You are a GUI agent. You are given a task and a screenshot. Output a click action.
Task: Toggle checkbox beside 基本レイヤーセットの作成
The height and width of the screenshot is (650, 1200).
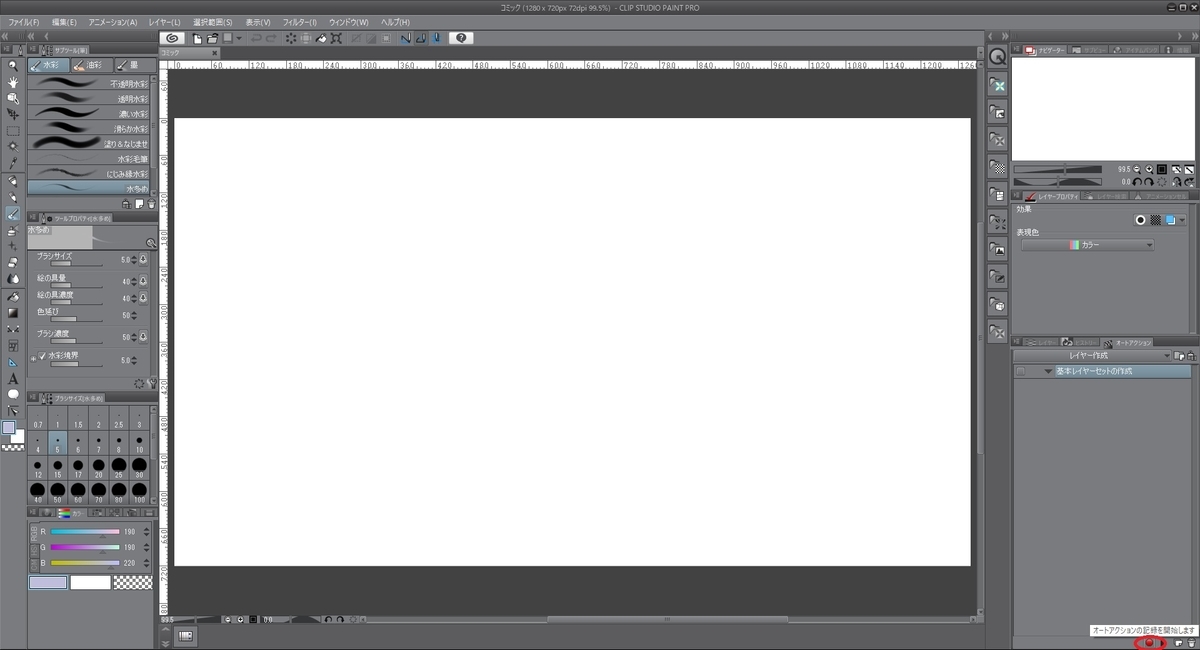[x=1020, y=371]
